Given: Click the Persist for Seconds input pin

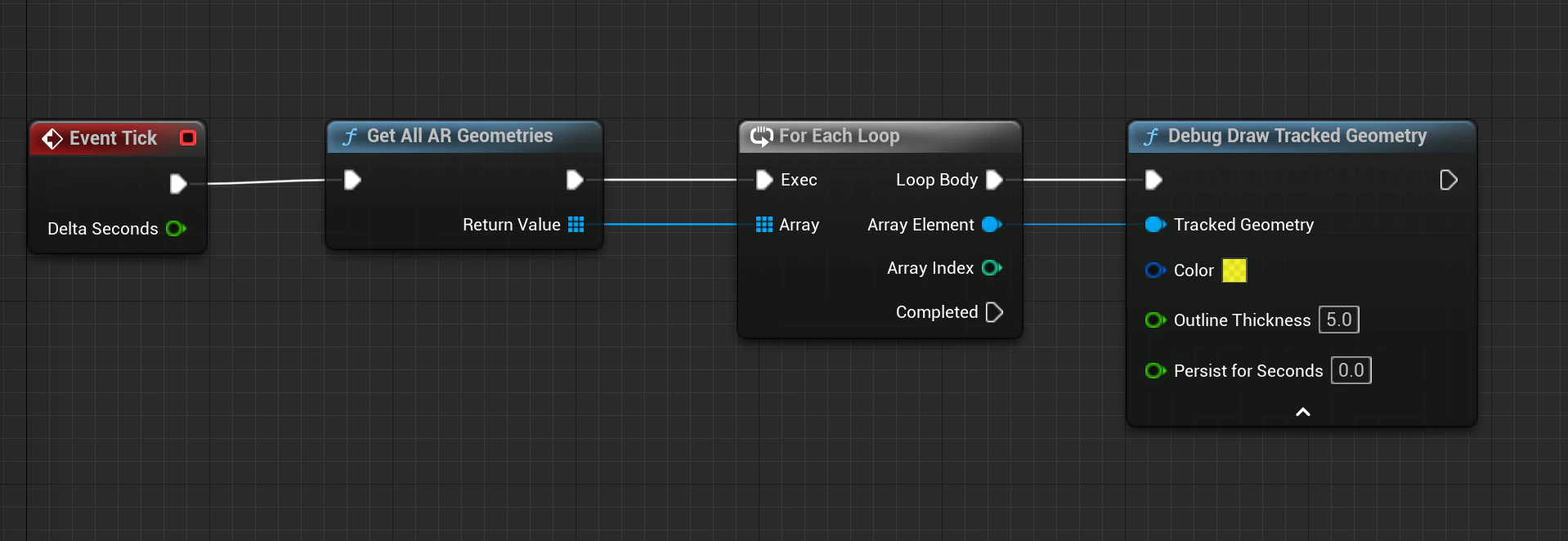Looking at the screenshot, I should [x=1155, y=371].
